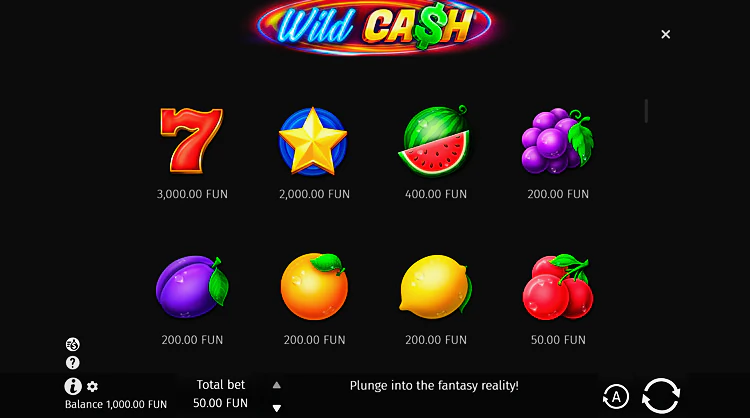Viewport: 750px width, 418px height.
Task: Select the orange fruit symbol
Action: coord(314,286)
